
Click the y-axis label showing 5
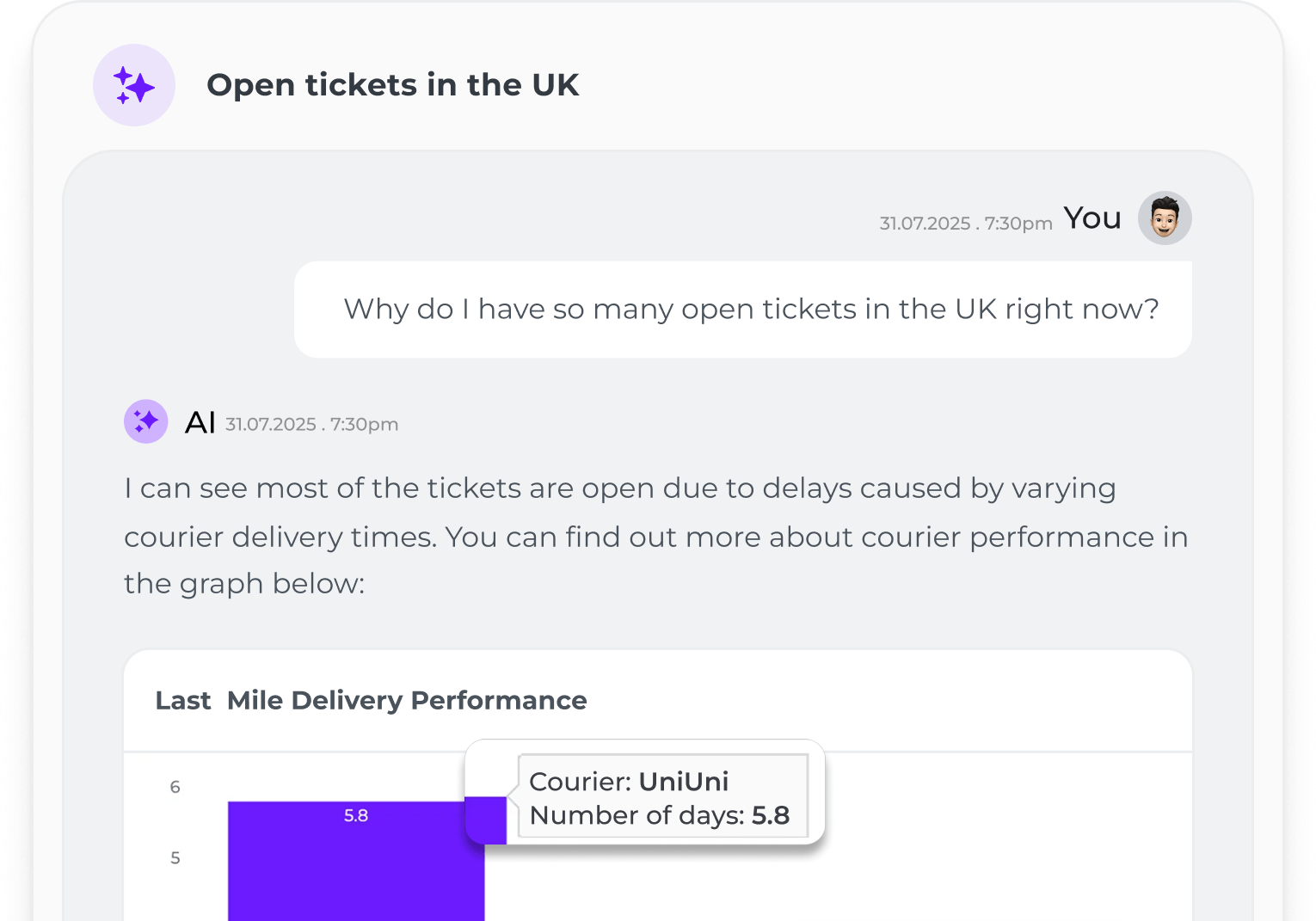pyautogui.click(x=175, y=857)
